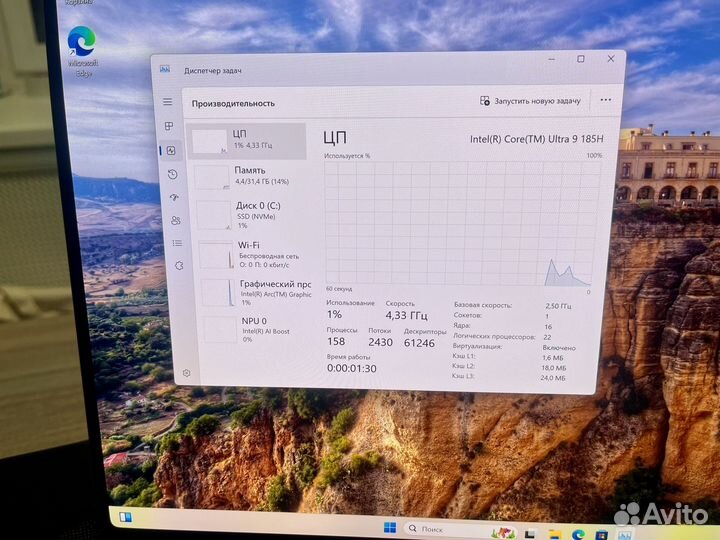Close the Task Manager window
Image resolution: width=720 pixels, height=540 pixels.
(x=611, y=58)
